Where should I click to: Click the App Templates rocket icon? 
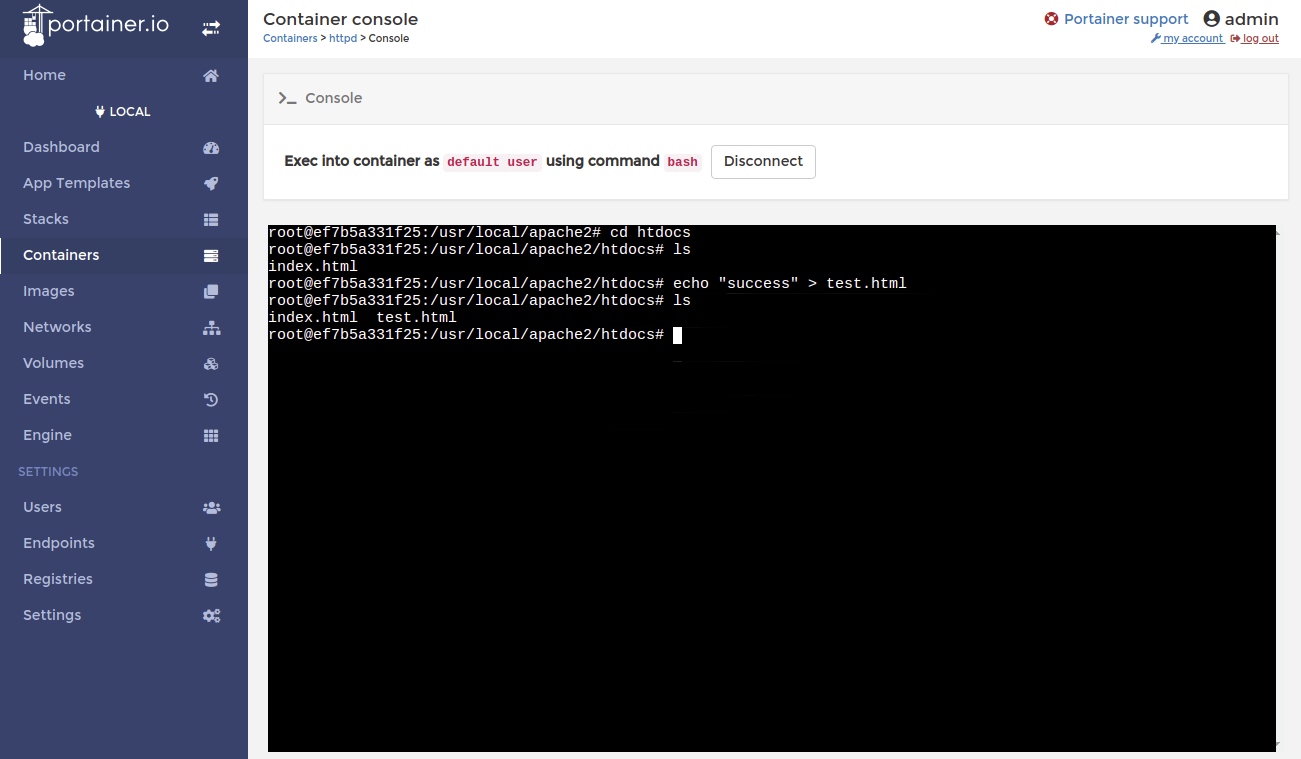211,184
